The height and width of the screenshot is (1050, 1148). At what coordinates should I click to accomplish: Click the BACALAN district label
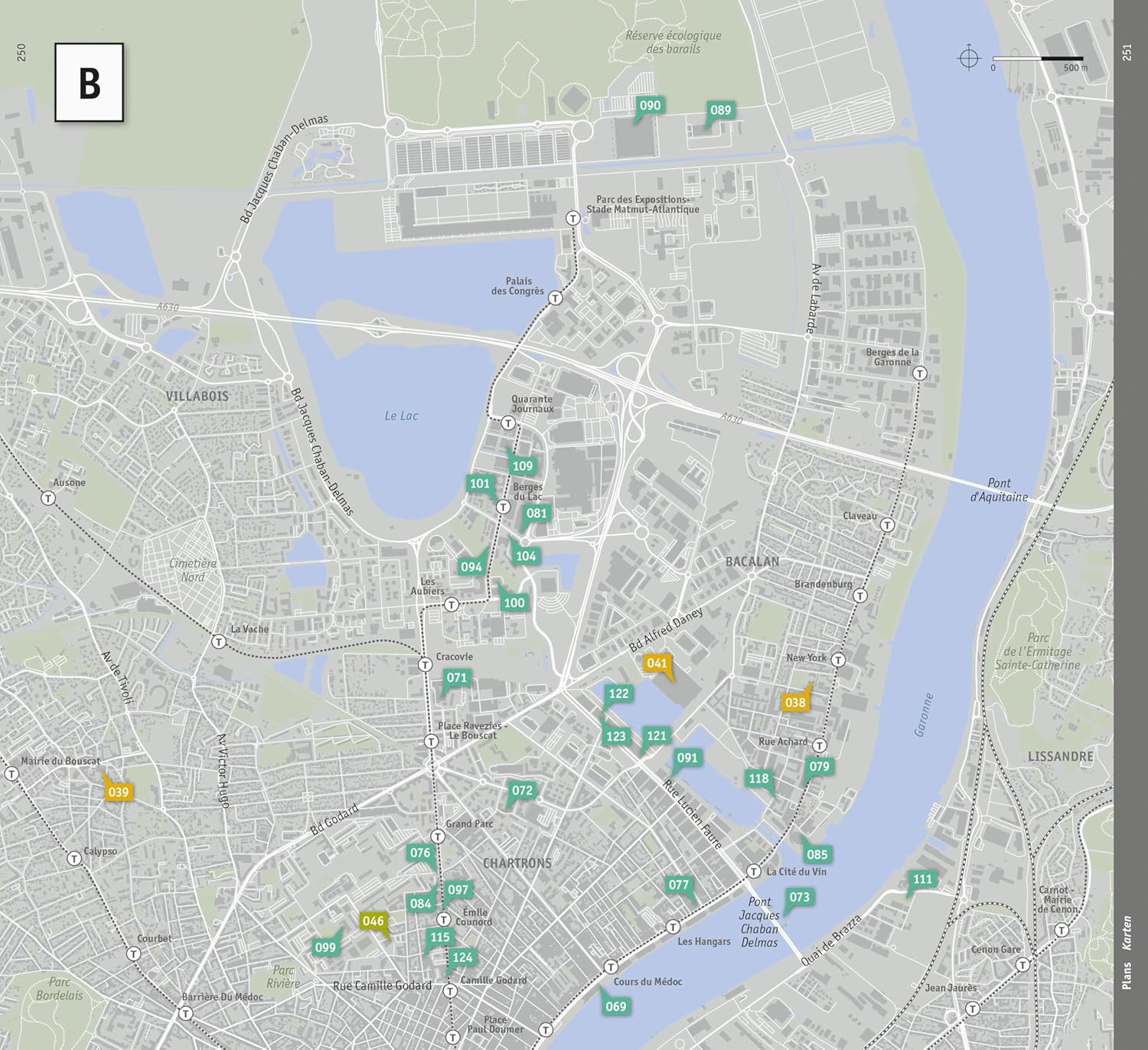click(x=752, y=562)
